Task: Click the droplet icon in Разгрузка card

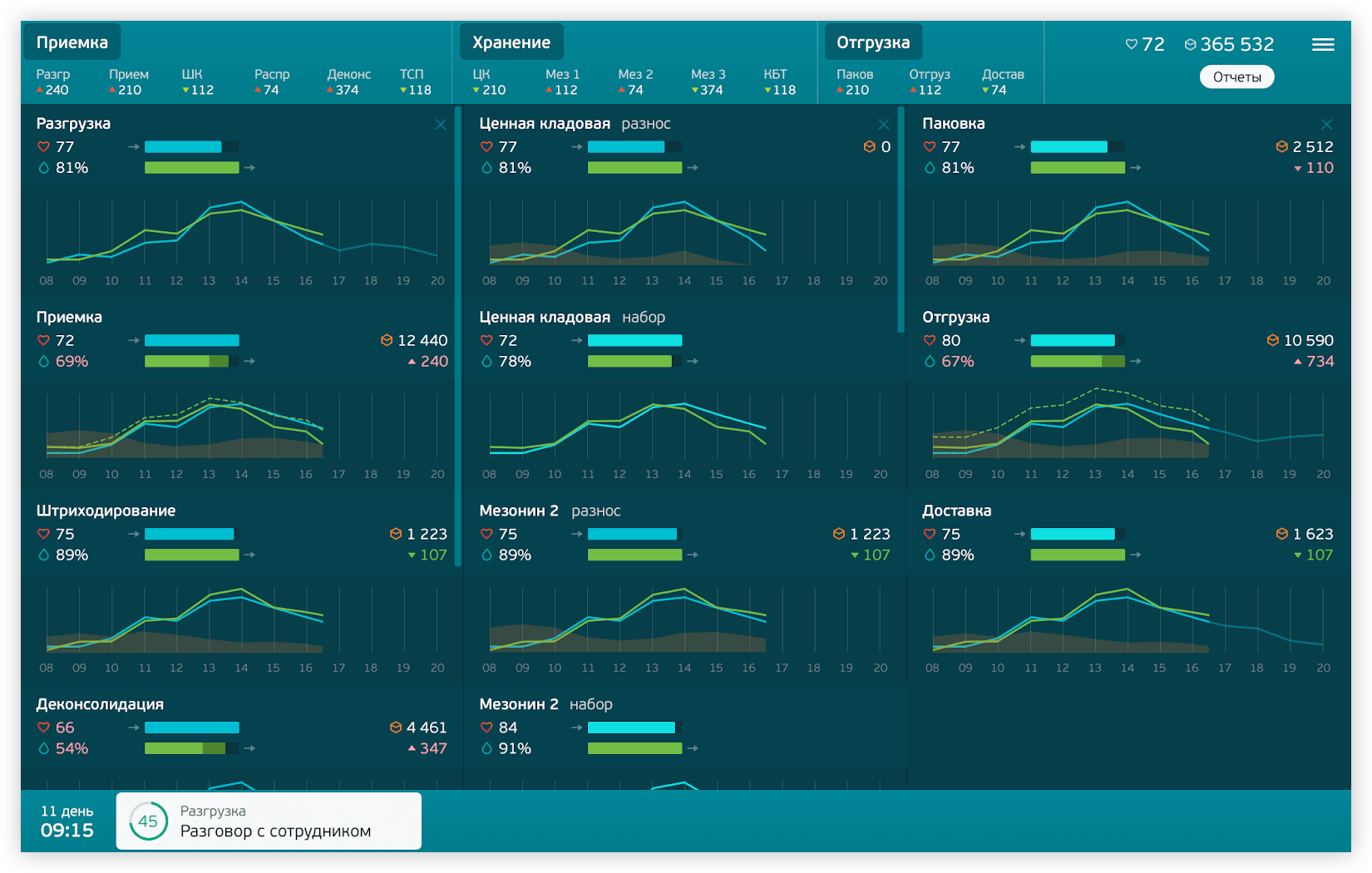Action: pyautogui.click(x=43, y=167)
